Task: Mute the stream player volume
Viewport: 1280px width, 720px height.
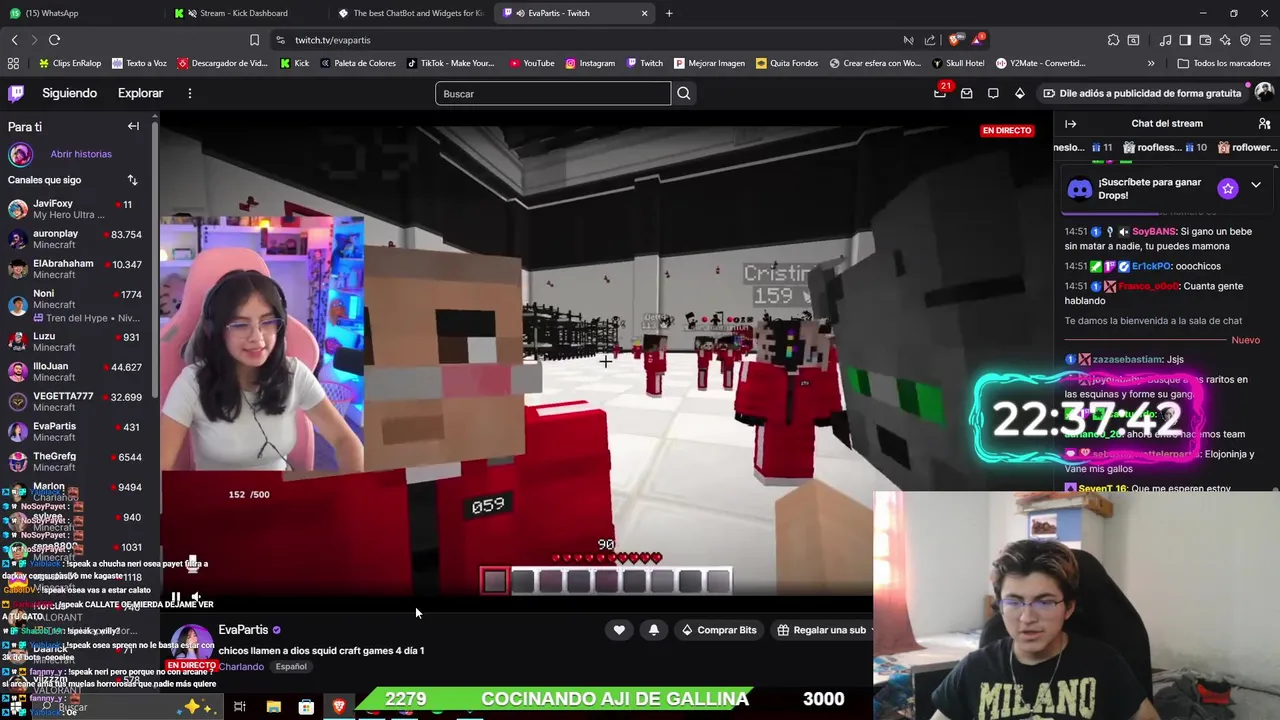Action: (x=196, y=598)
